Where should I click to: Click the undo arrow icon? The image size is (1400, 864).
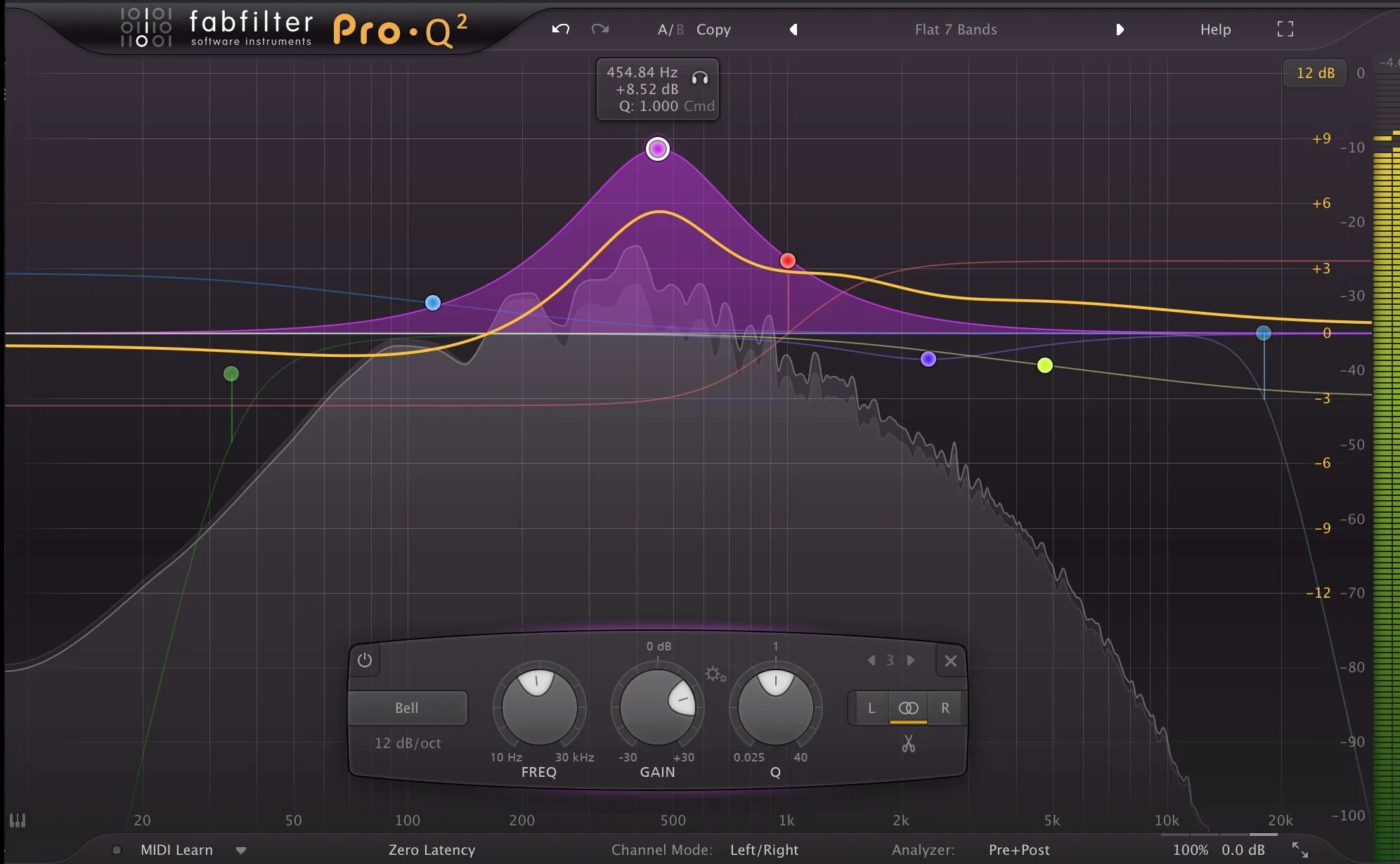560,29
